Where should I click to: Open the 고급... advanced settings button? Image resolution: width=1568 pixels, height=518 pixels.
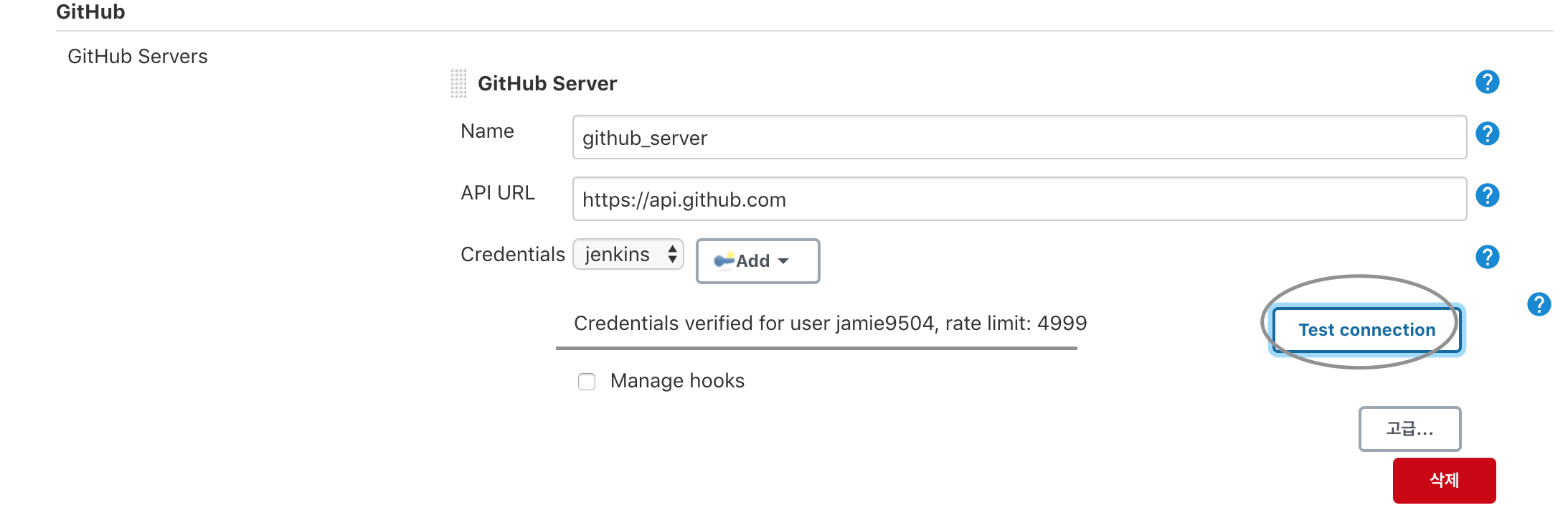[x=1409, y=429]
